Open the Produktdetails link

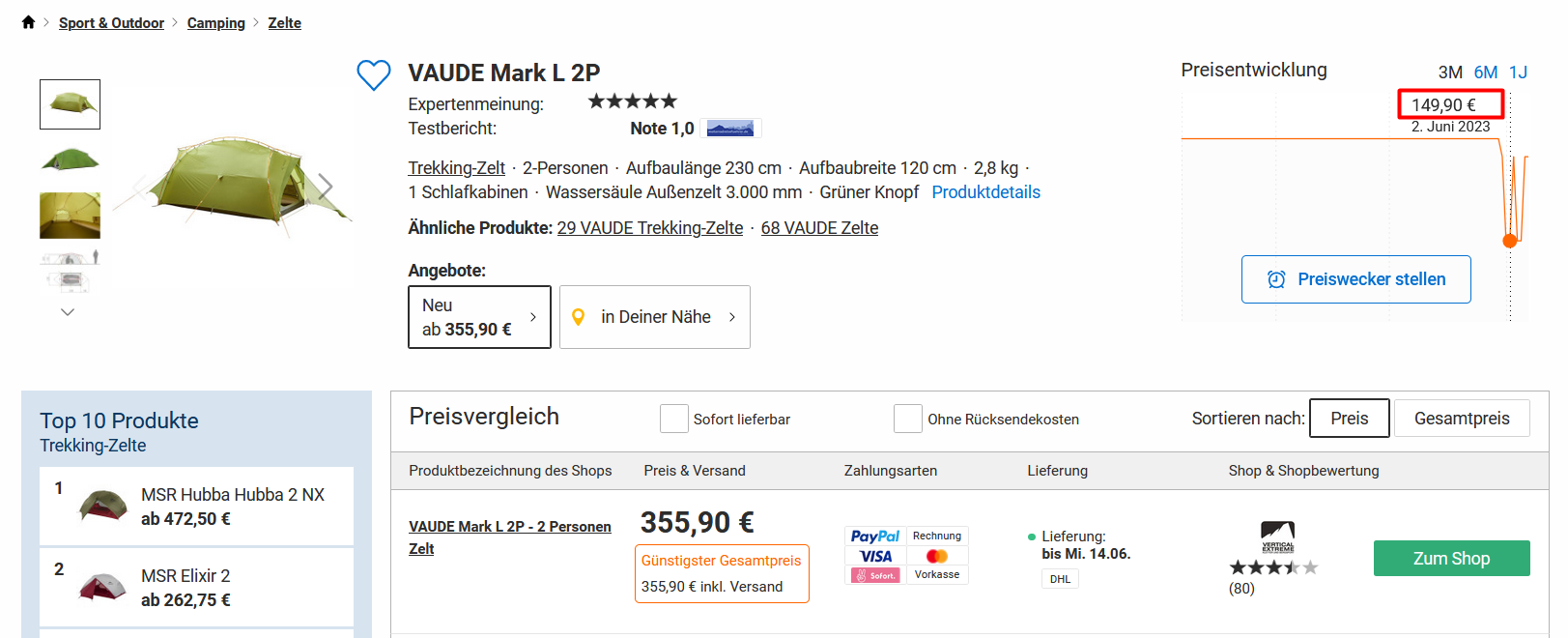click(985, 192)
